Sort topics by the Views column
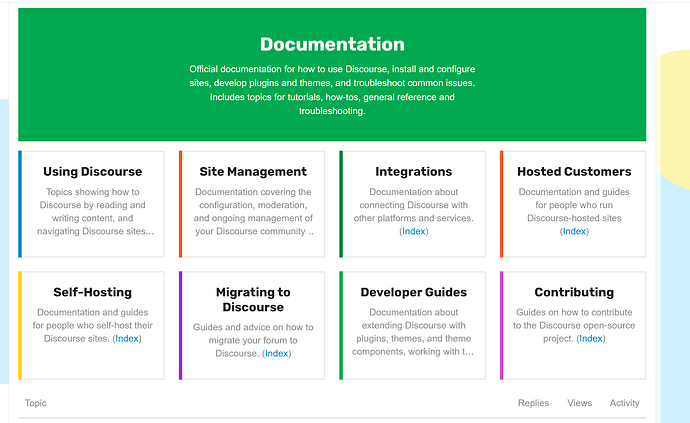The image size is (690, 423). click(x=580, y=403)
